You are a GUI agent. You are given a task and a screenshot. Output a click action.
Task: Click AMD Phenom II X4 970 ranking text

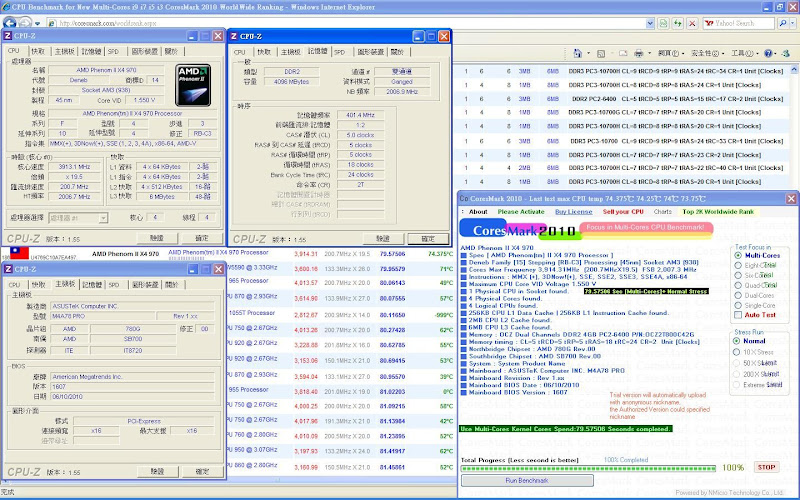tap(126, 254)
